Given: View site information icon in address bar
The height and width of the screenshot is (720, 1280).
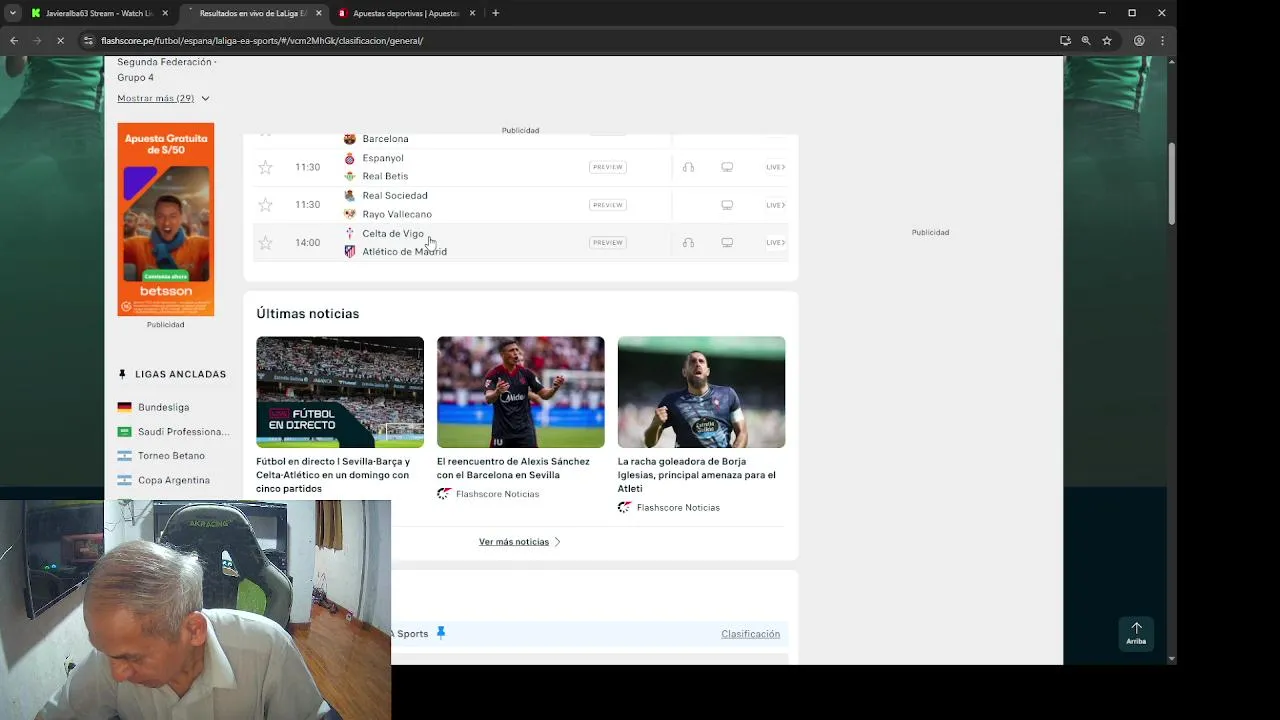Looking at the screenshot, I should 88,41.
